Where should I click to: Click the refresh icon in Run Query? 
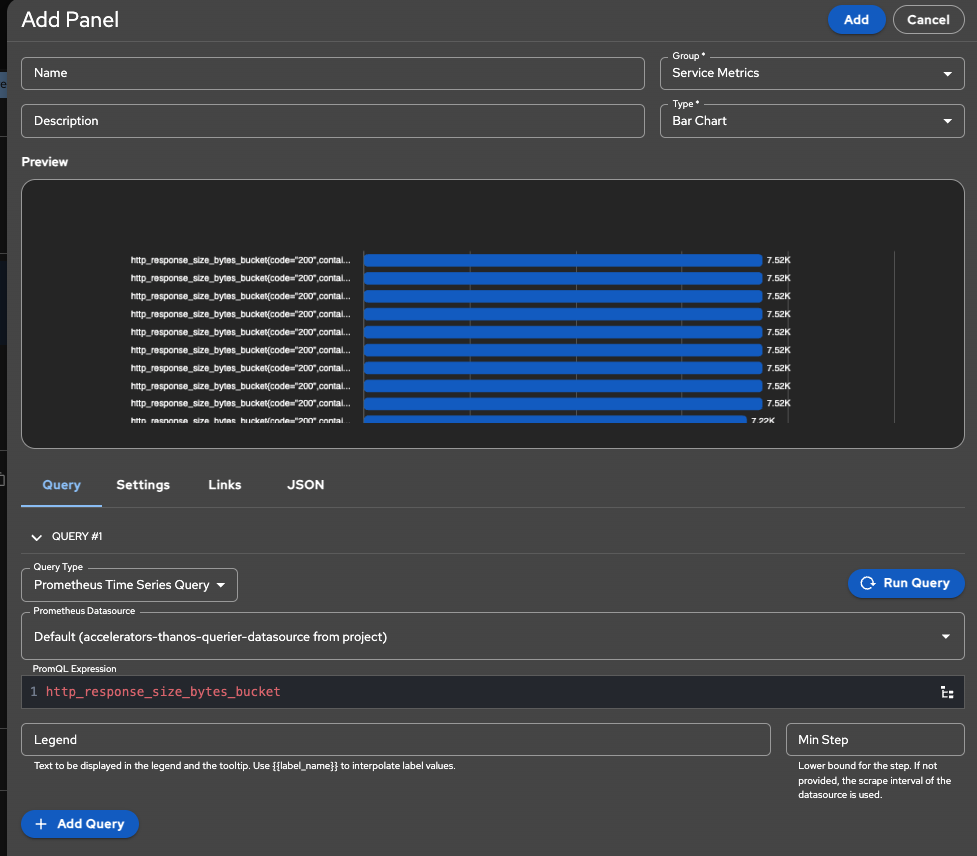coord(867,583)
